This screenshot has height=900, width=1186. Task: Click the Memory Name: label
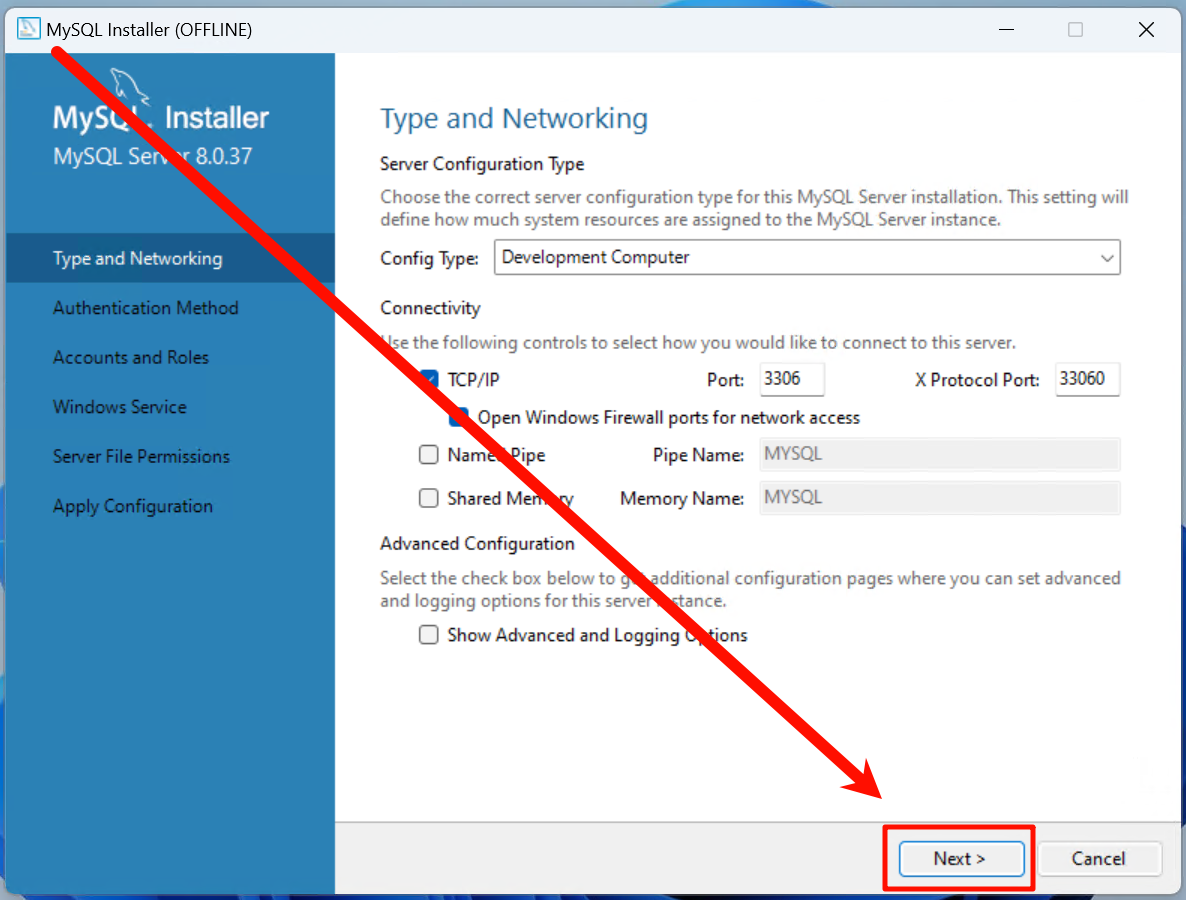[681, 498]
